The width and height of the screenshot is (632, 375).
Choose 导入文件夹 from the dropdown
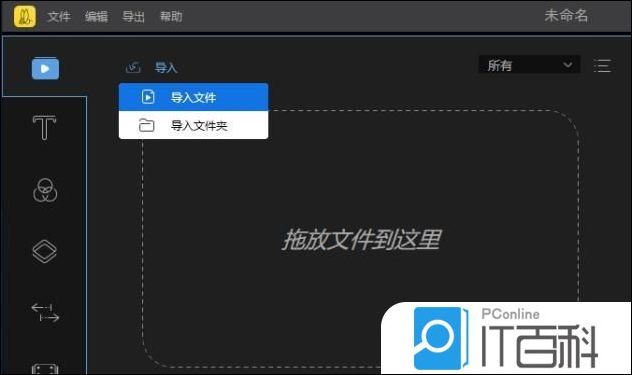(x=193, y=125)
